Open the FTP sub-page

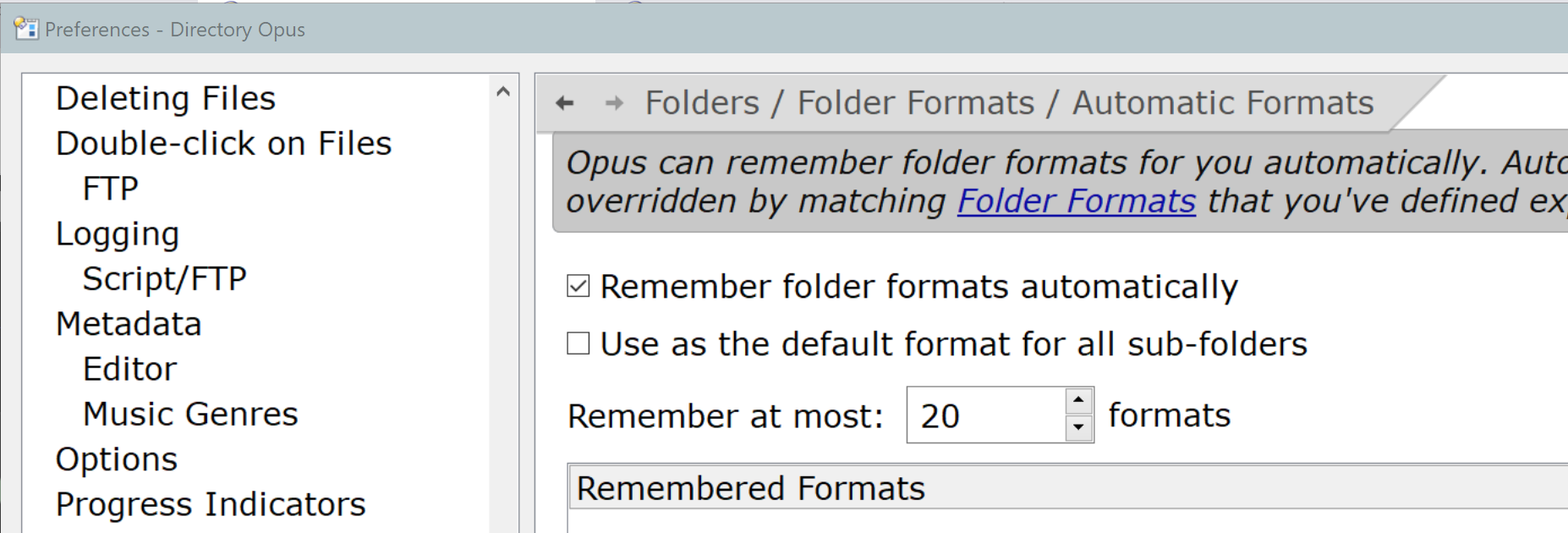[x=111, y=189]
